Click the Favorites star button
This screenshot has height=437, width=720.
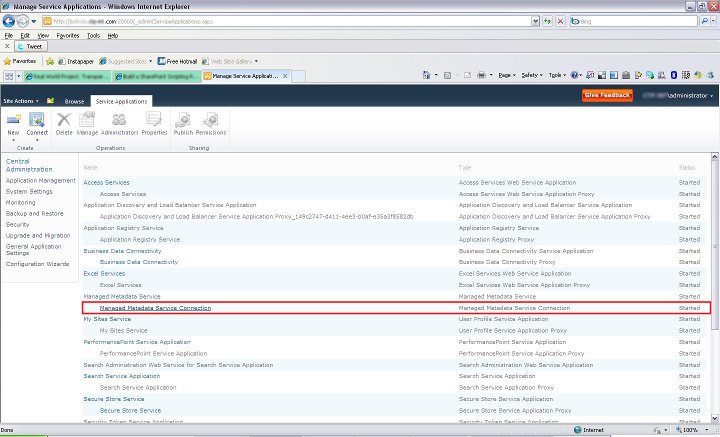[x=20, y=61]
